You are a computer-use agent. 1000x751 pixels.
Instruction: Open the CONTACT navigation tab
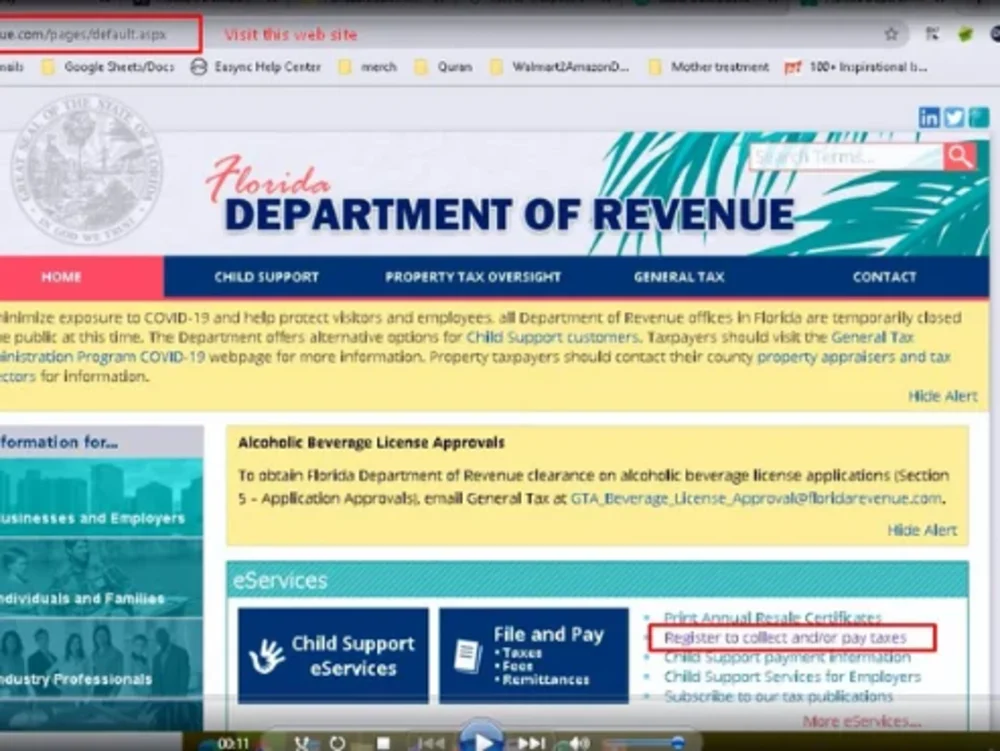tap(885, 277)
